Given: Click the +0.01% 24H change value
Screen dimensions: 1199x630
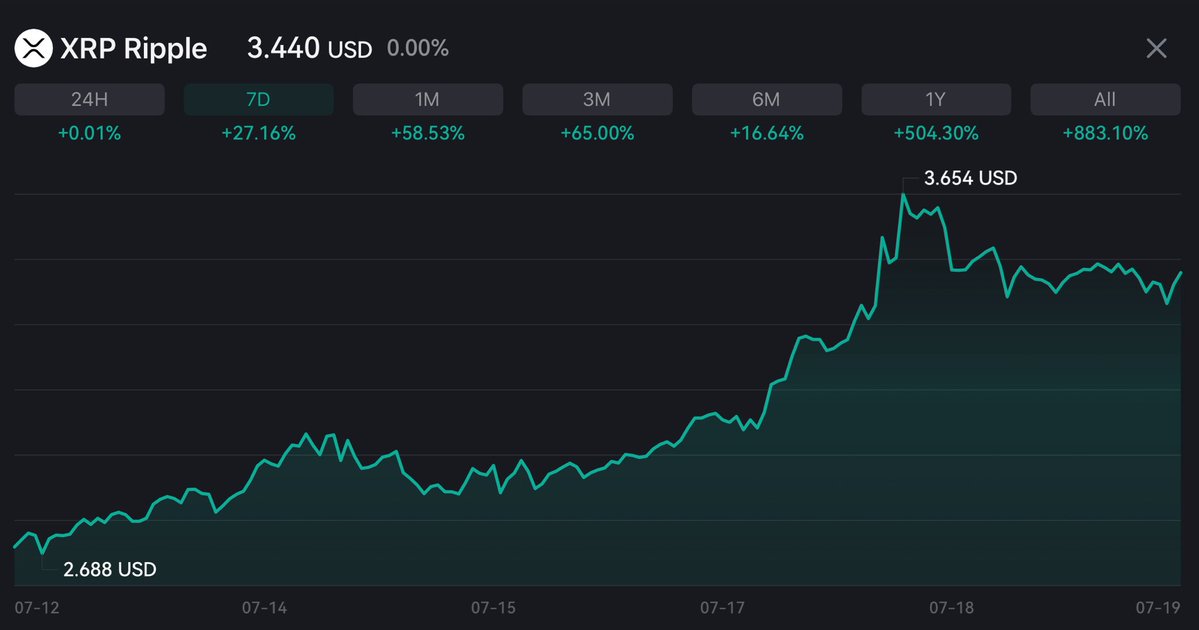Looking at the screenshot, I should click(x=89, y=133).
